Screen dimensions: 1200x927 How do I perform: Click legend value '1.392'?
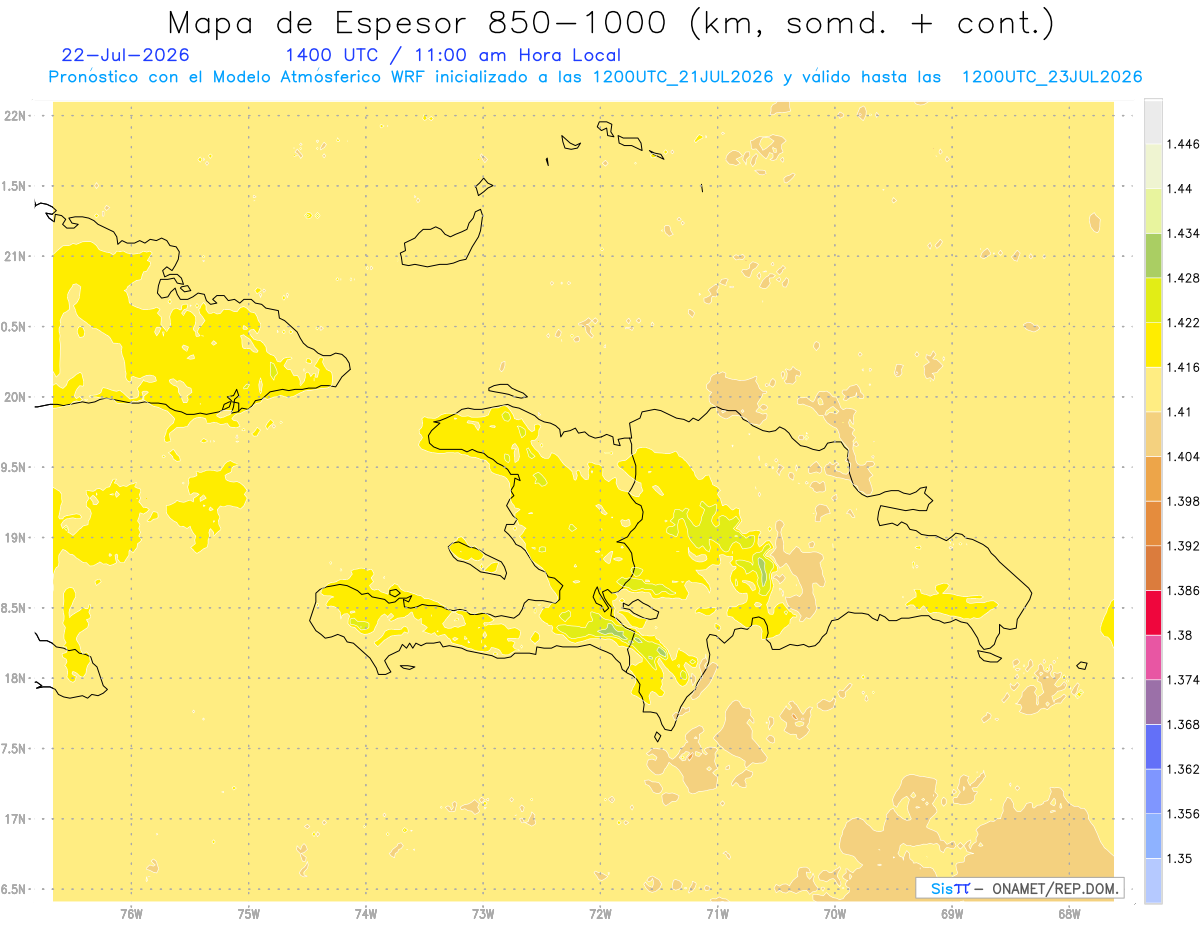pos(1184,546)
